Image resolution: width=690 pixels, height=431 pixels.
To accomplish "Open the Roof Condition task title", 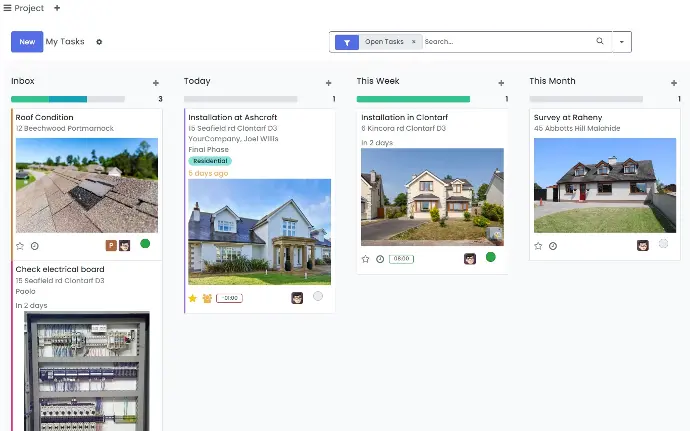I will pyautogui.click(x=44, y=118).
